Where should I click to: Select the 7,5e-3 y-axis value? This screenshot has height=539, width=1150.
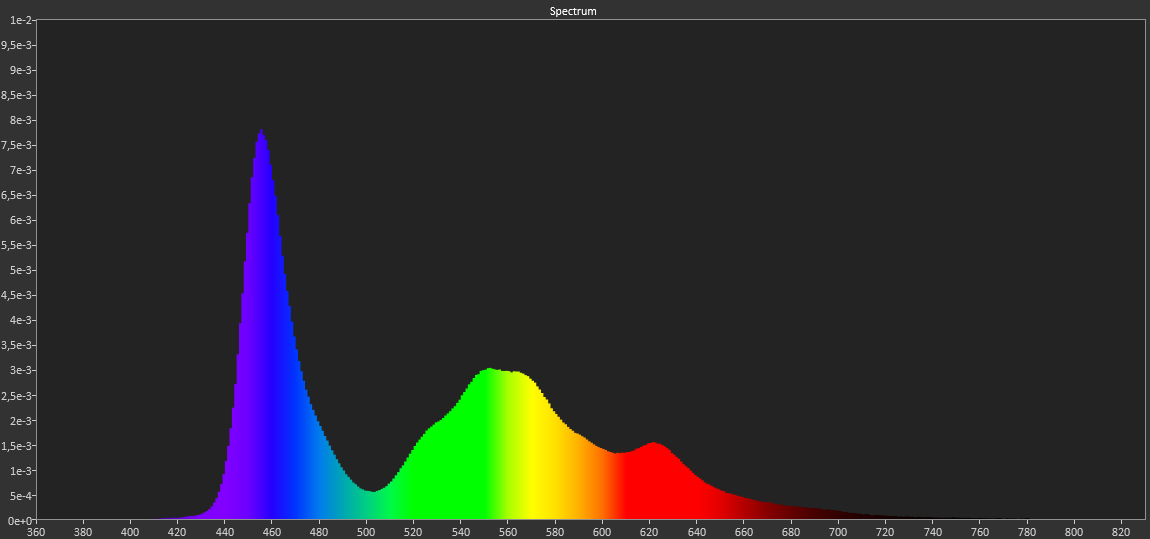pyautogui.click(x=15, y=145)
